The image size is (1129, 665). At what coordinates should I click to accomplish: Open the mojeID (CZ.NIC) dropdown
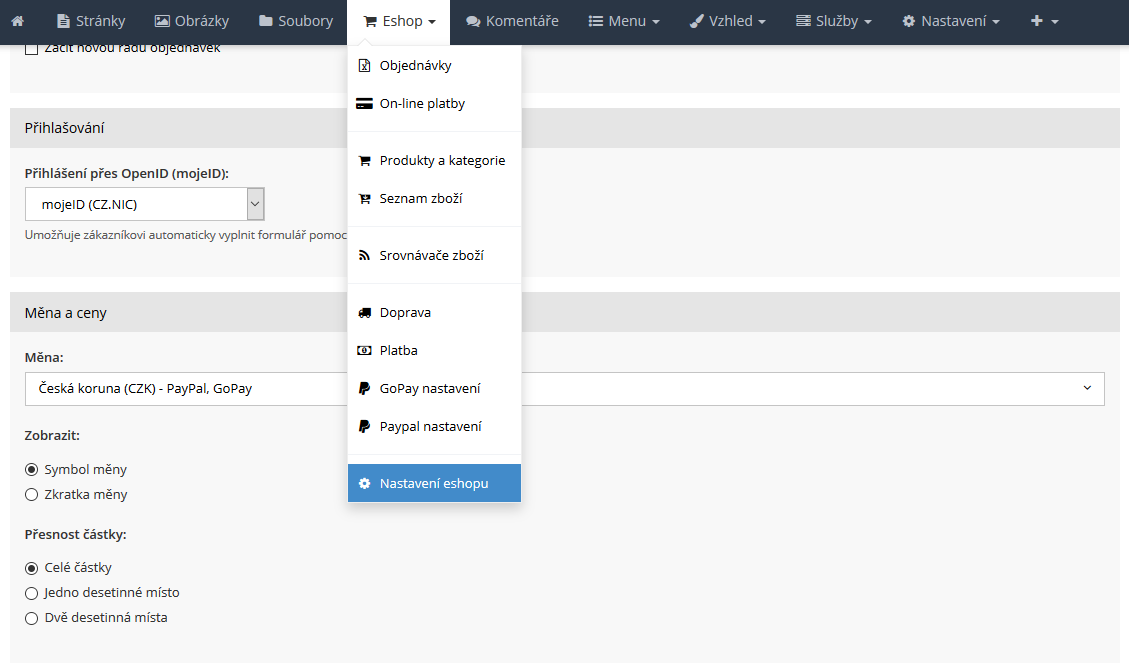tap(144, 205)
